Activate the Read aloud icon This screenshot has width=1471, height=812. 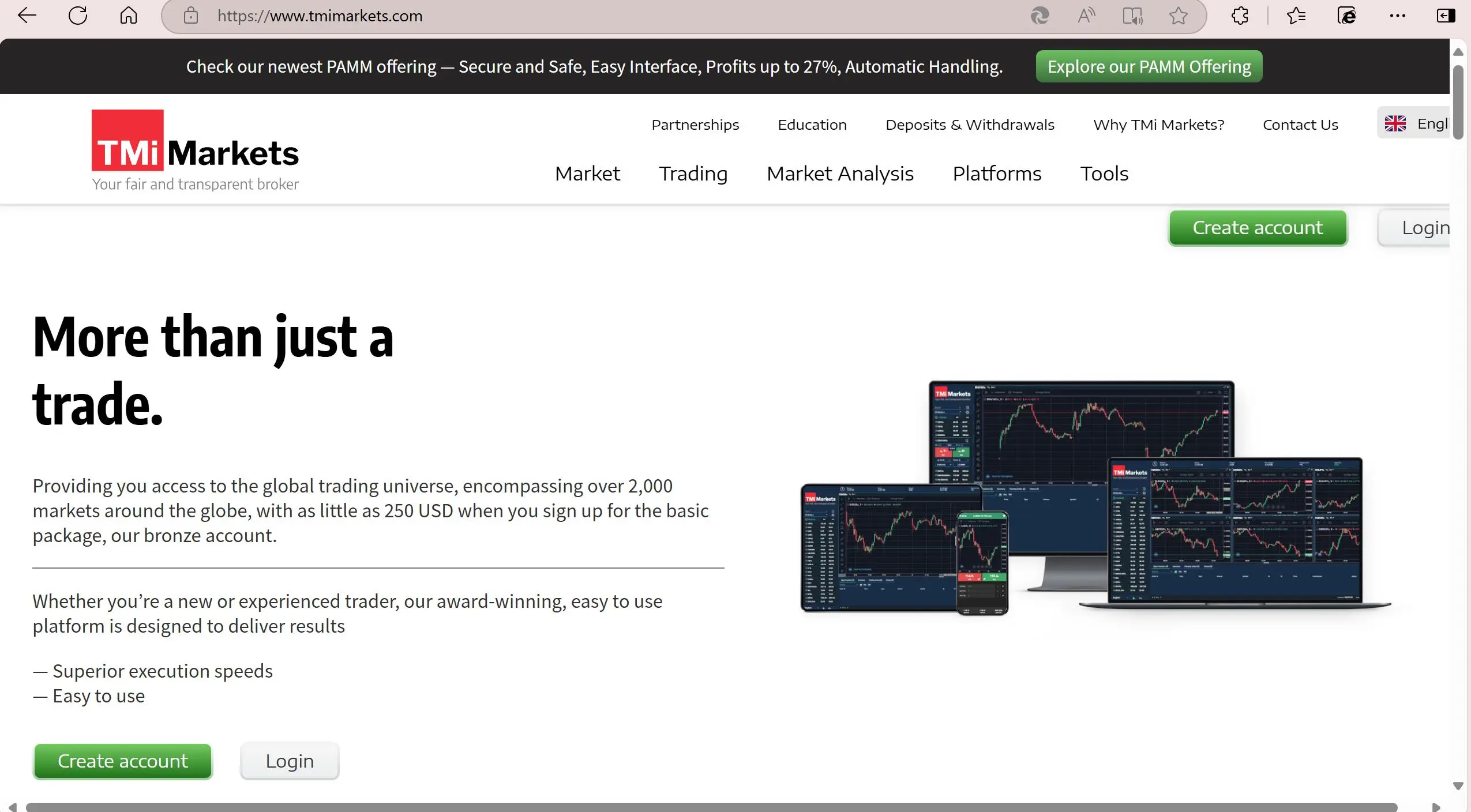point(1086,16)
